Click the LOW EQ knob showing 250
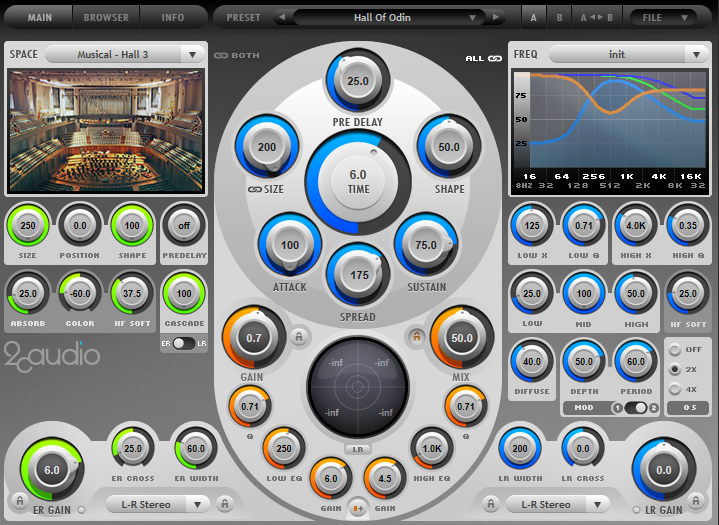719x525 pixels. [284, 448]
